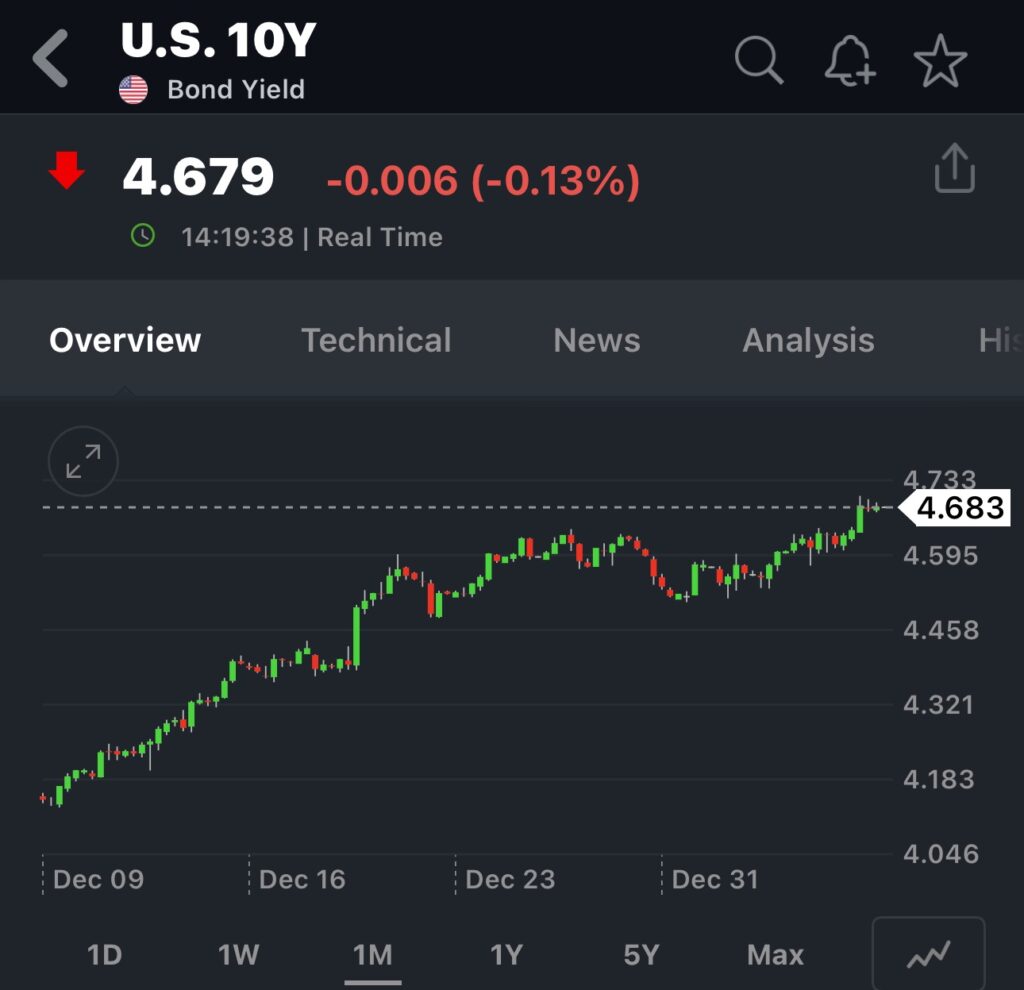Add a price alert with bell icon
The width and height of the screenshot is (1024, 990).
click(x=849, y=62)
